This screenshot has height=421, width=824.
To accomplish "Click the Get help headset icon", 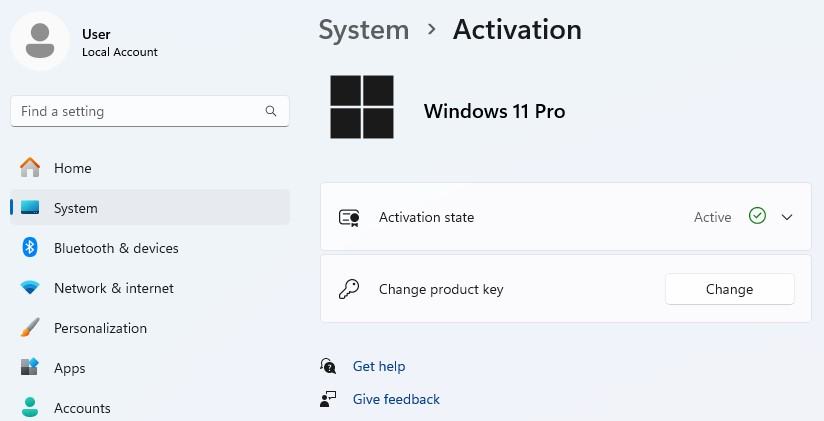I will (x=328, y=366).
